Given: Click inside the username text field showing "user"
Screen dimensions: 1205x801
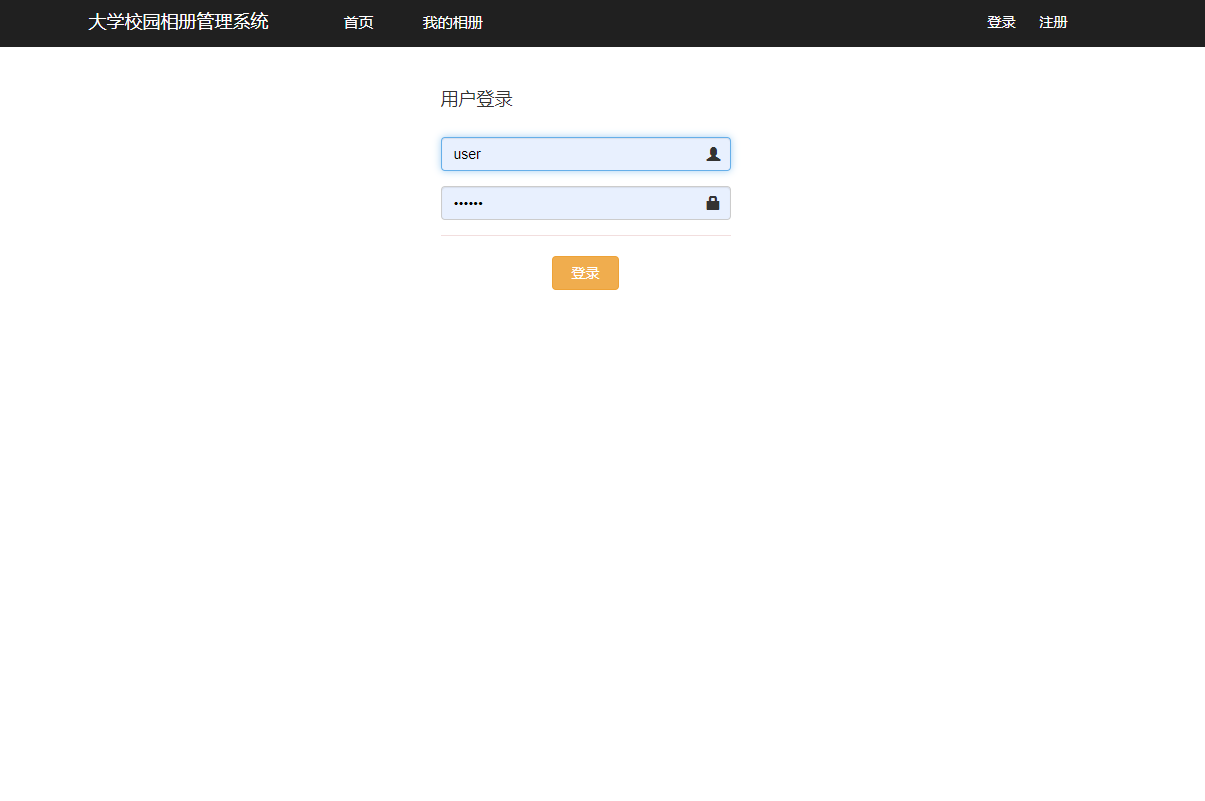Looking at the screenshot, I should coord(560,154).
